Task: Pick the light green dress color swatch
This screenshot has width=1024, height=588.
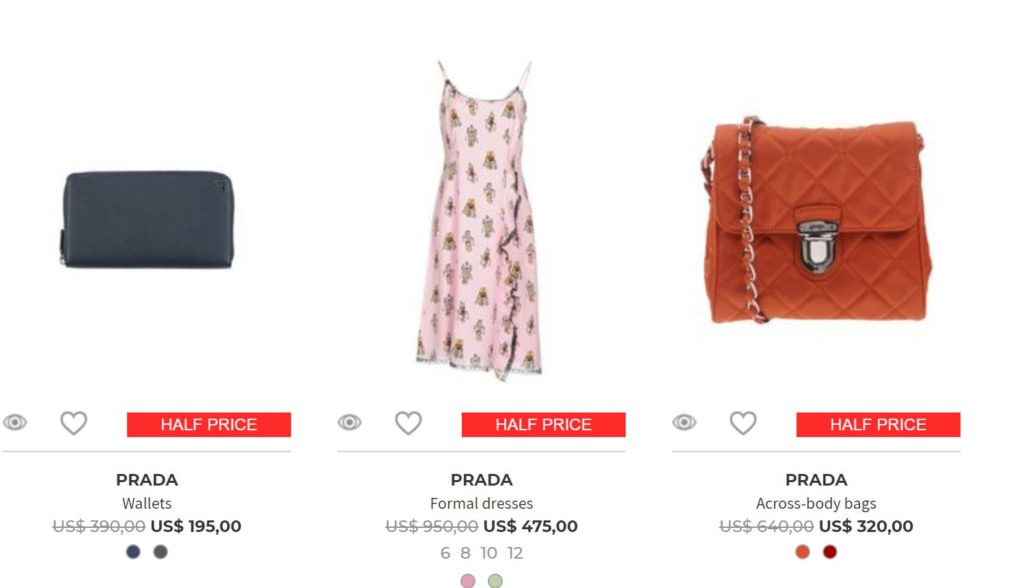Action: 494,581
